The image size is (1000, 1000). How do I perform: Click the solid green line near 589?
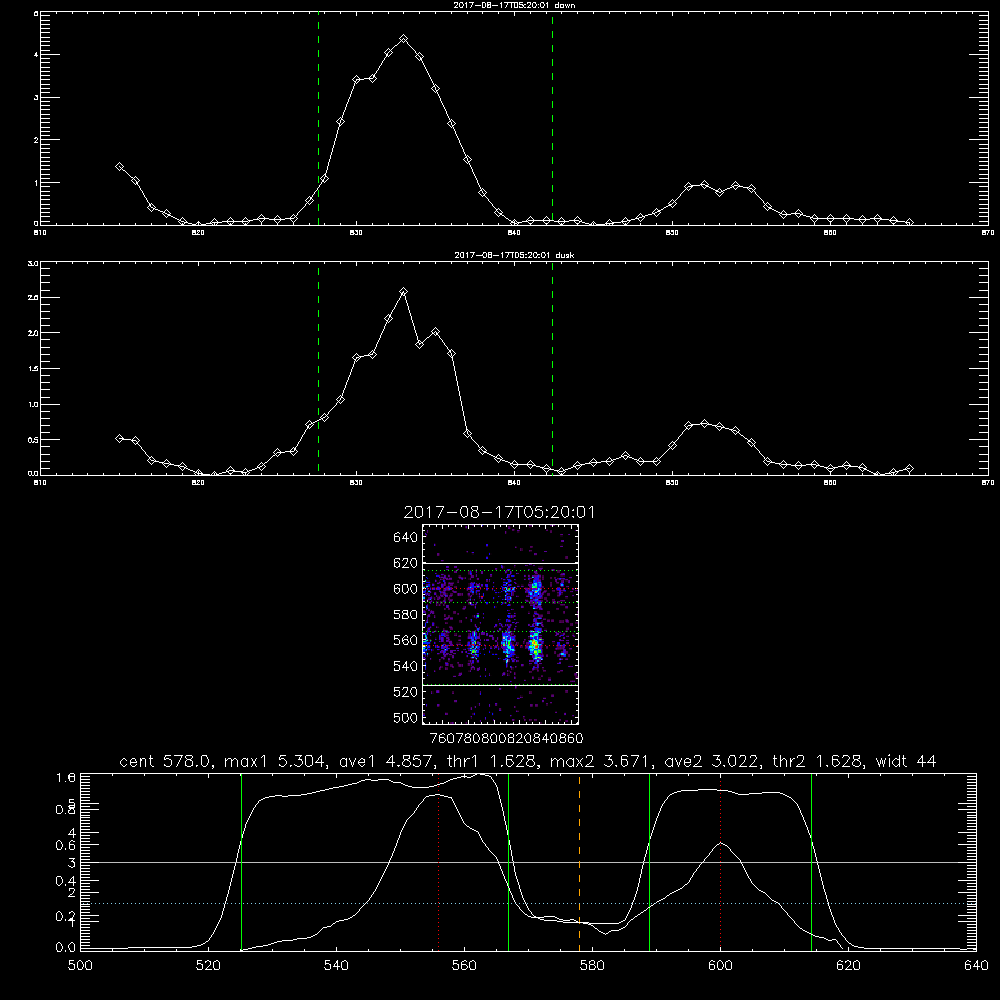[x=649, y=862]
